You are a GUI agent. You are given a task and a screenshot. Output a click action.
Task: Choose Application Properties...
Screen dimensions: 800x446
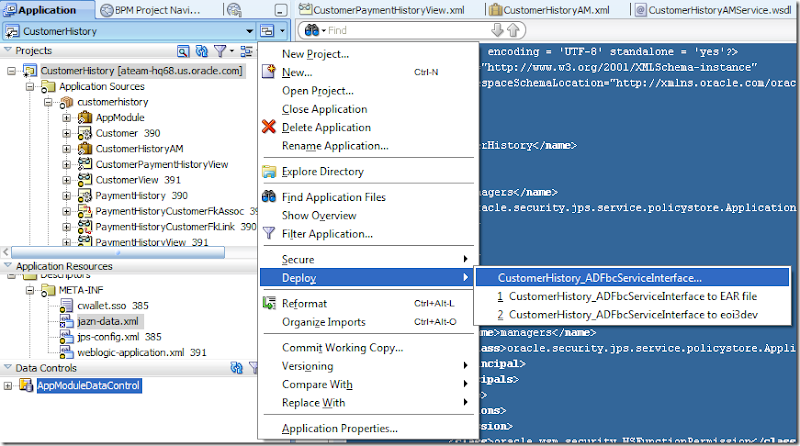[339, 429]
